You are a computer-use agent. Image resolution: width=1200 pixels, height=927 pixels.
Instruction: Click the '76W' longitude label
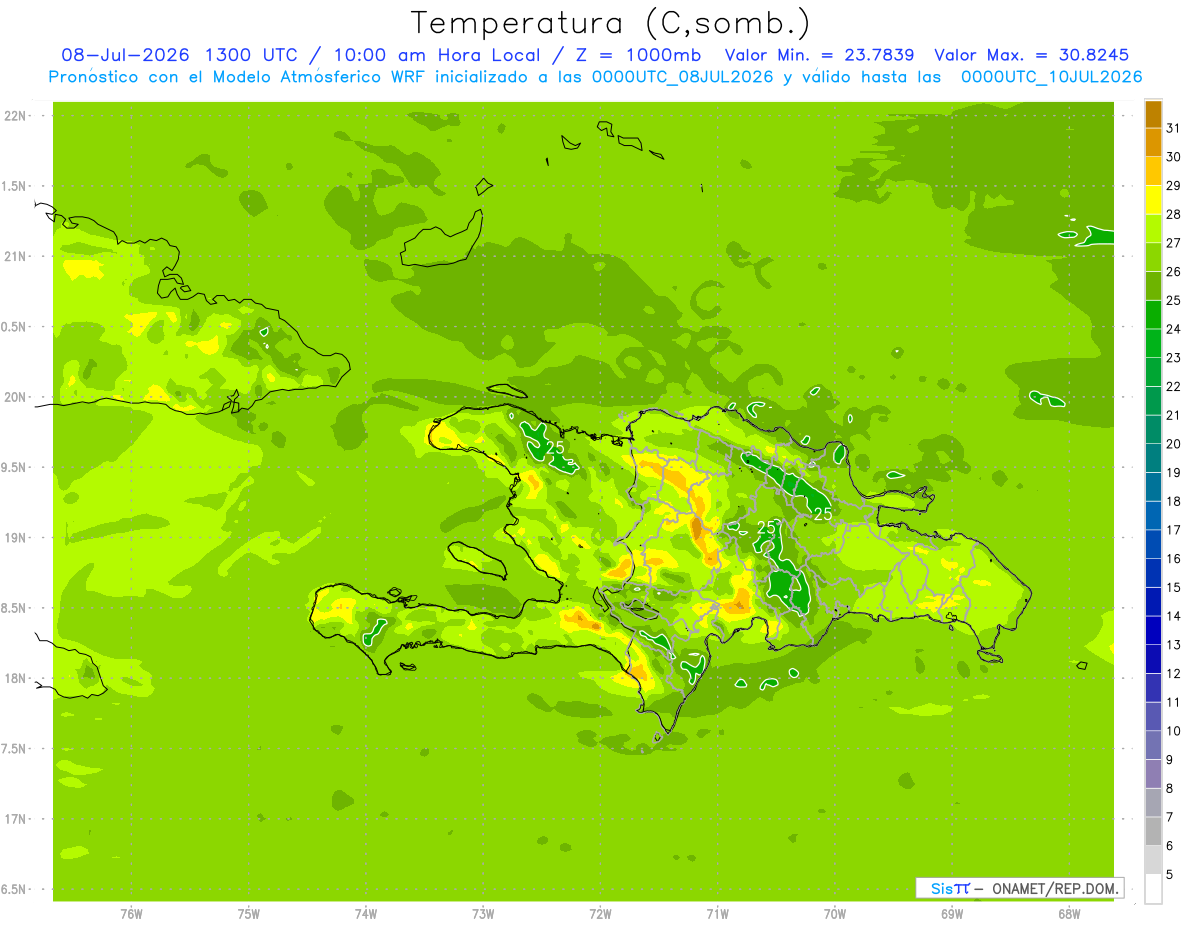click(x=131, y=914)
